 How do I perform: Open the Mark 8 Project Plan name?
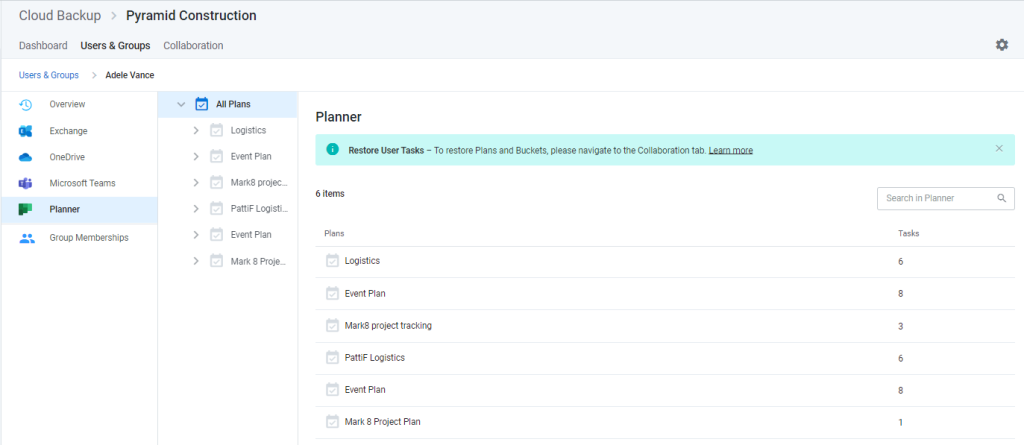[383, 421]
